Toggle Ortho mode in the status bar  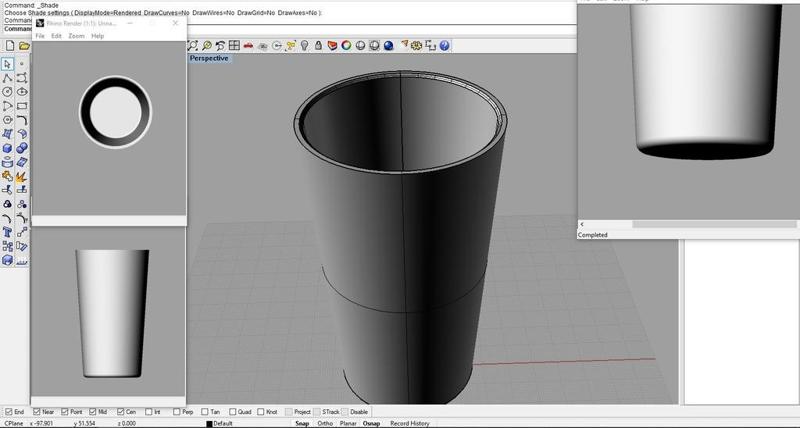325,424
